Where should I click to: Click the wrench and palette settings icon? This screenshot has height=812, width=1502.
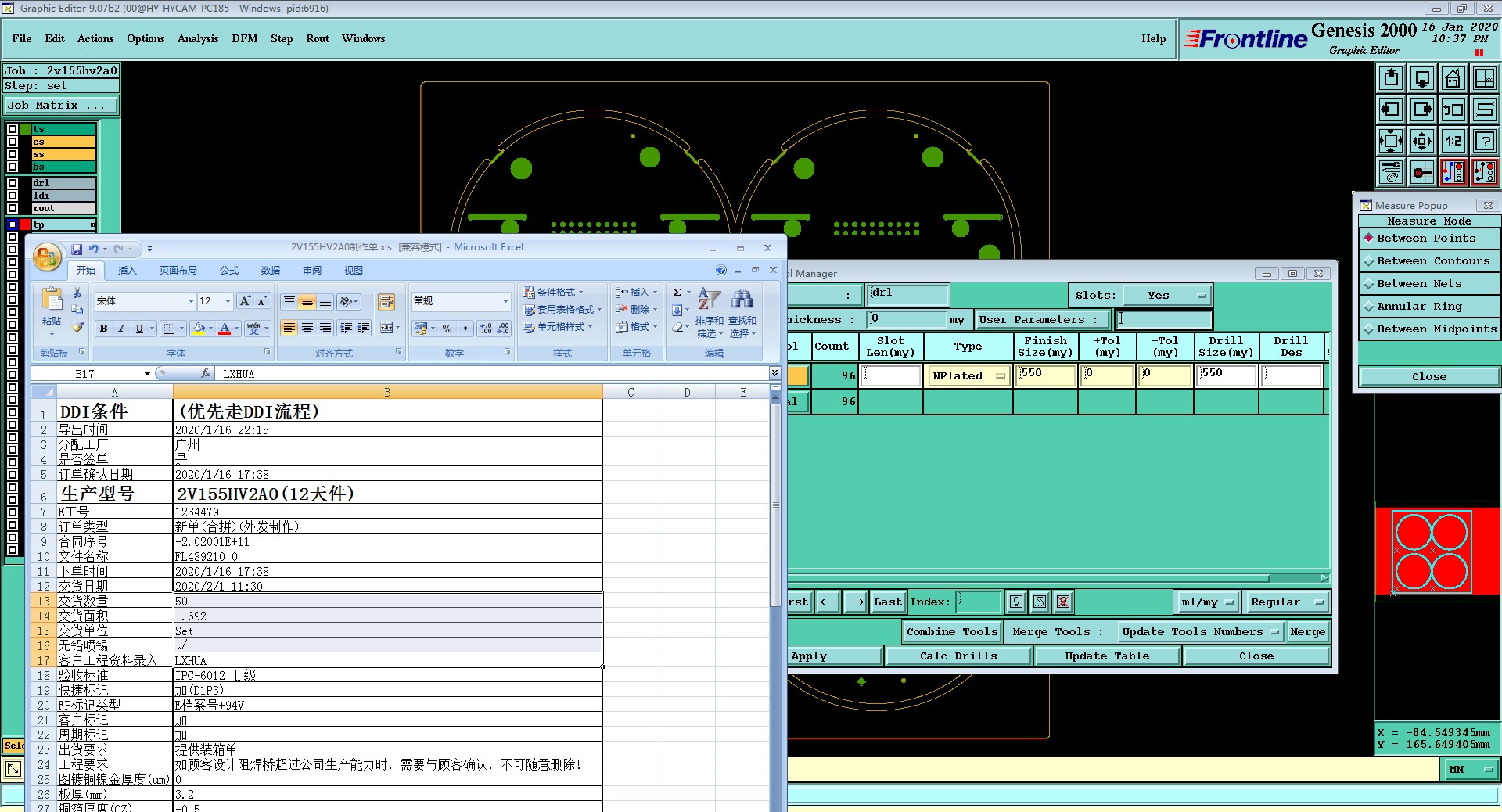1390,172
